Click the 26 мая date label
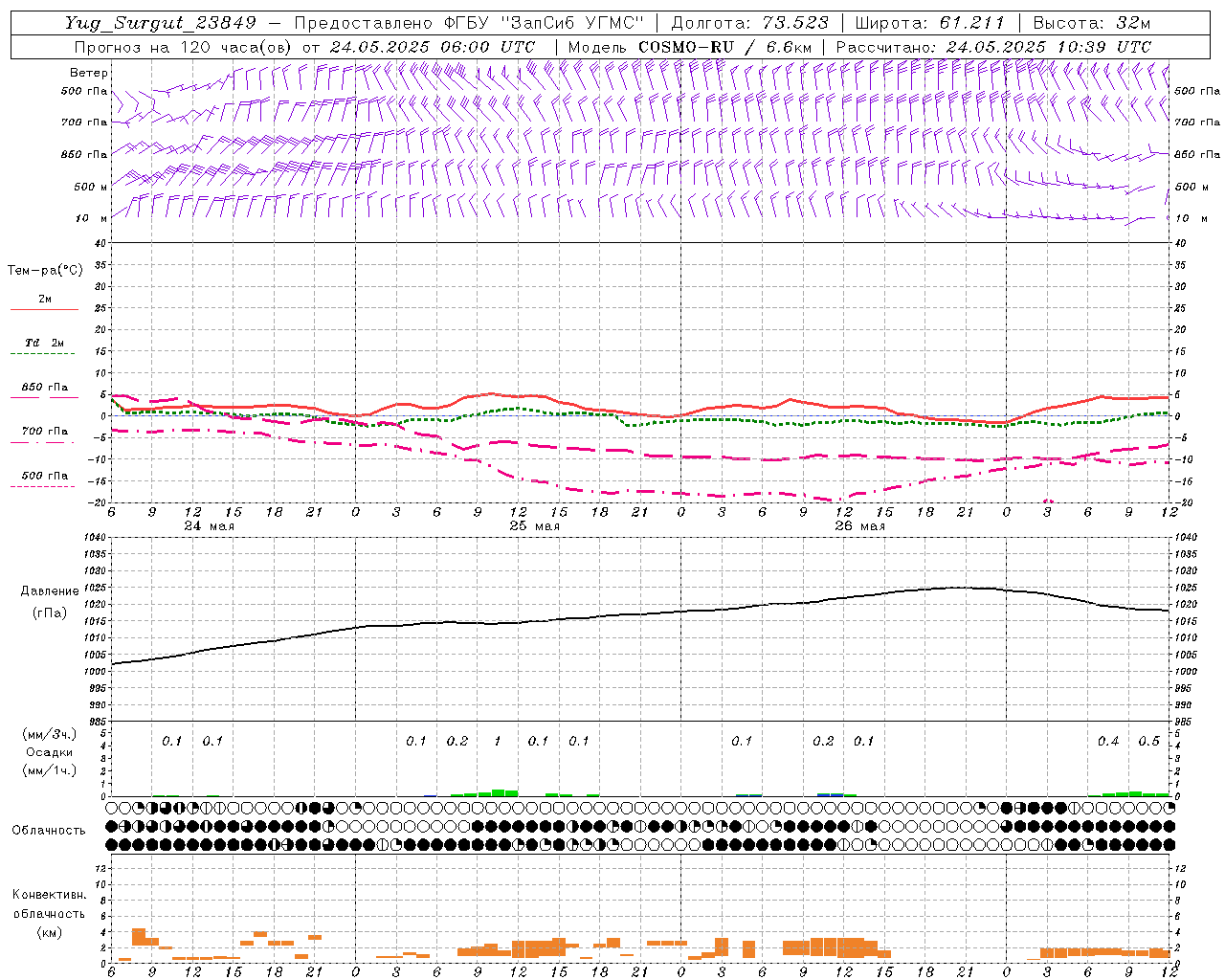The height and width of the screenshot is (980, 1225). [x=859, y=526]
